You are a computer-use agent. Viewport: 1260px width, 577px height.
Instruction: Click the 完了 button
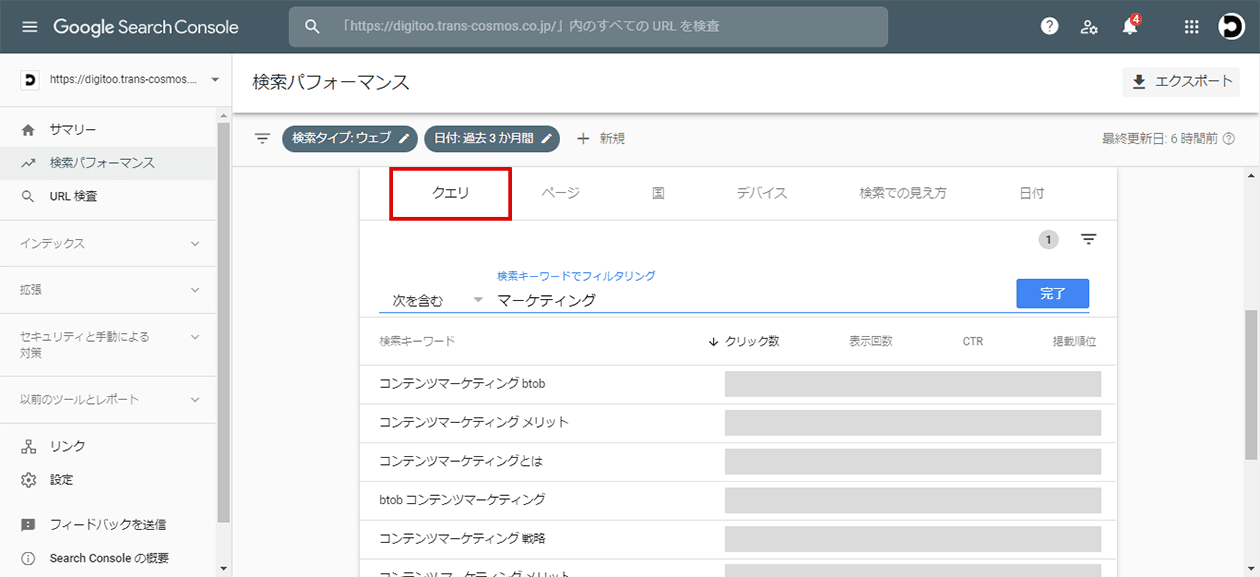[1052, 293]
